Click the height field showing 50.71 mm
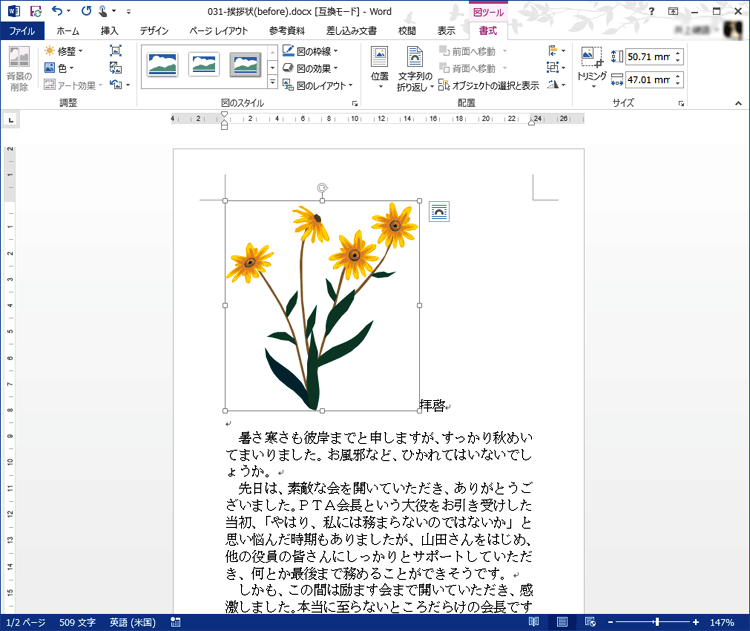 [649, 57]
